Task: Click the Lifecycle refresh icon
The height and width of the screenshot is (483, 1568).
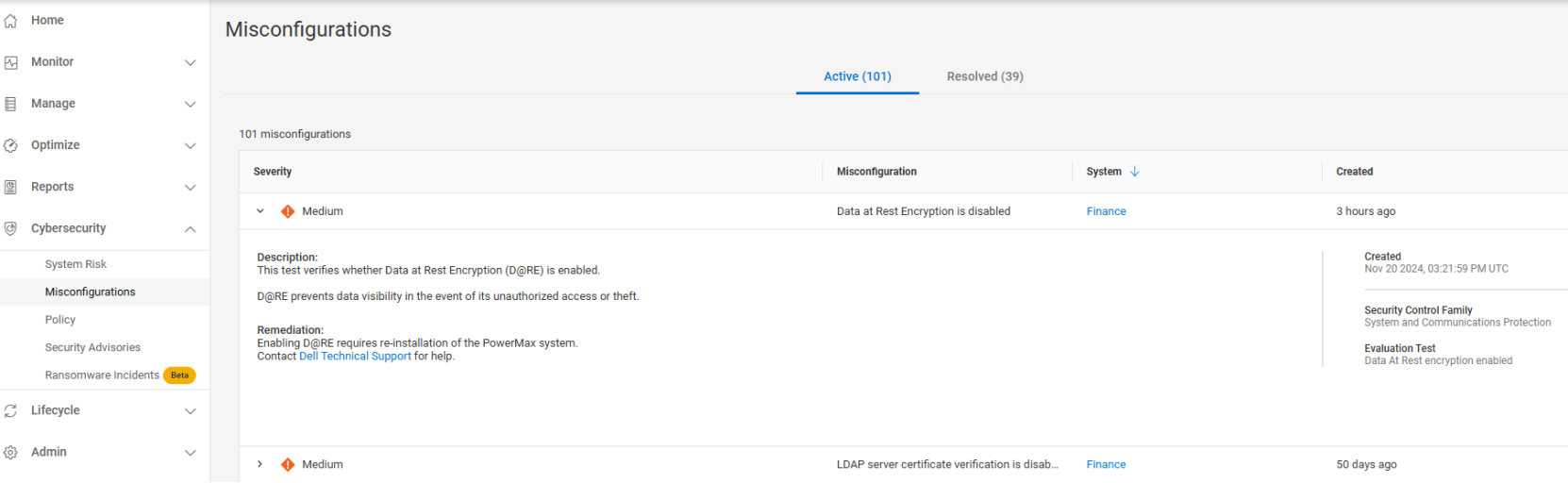Action: [10, 410]
